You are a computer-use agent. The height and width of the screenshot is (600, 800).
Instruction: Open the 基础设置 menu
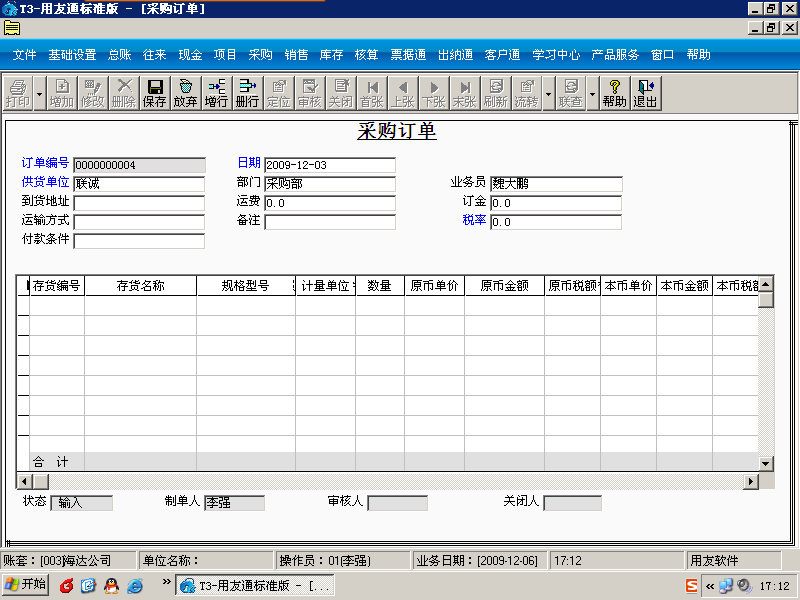(x=72, y=55)
